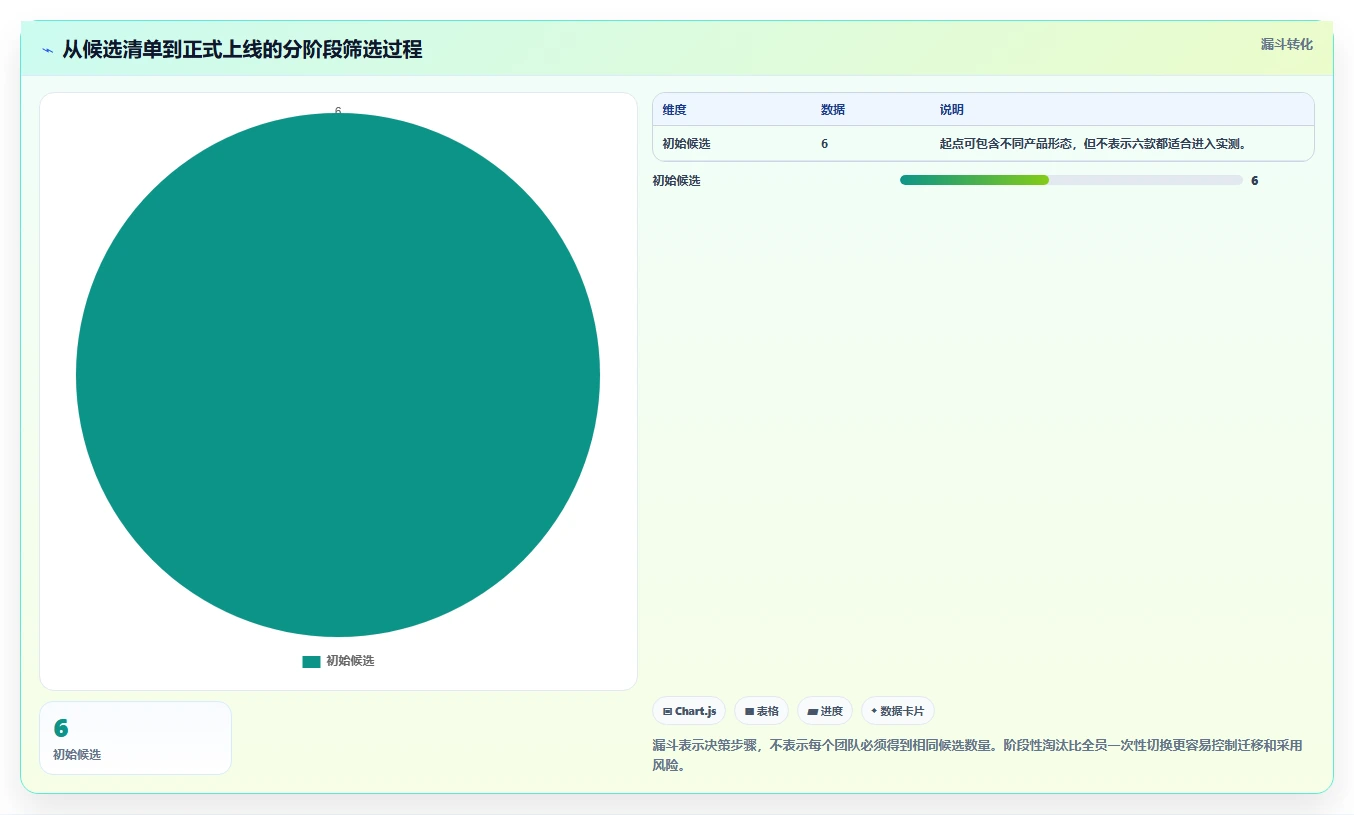The image size is (1354, 815).
Task: Click the lightning icon beside the title
Action: [47, 50]
